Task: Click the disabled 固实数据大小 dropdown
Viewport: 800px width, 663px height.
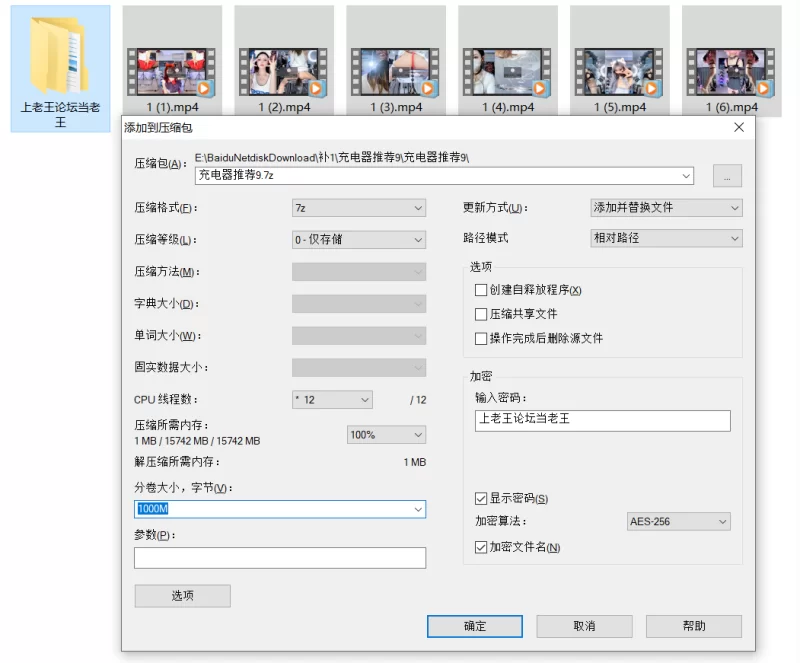Action: [359, 367]
